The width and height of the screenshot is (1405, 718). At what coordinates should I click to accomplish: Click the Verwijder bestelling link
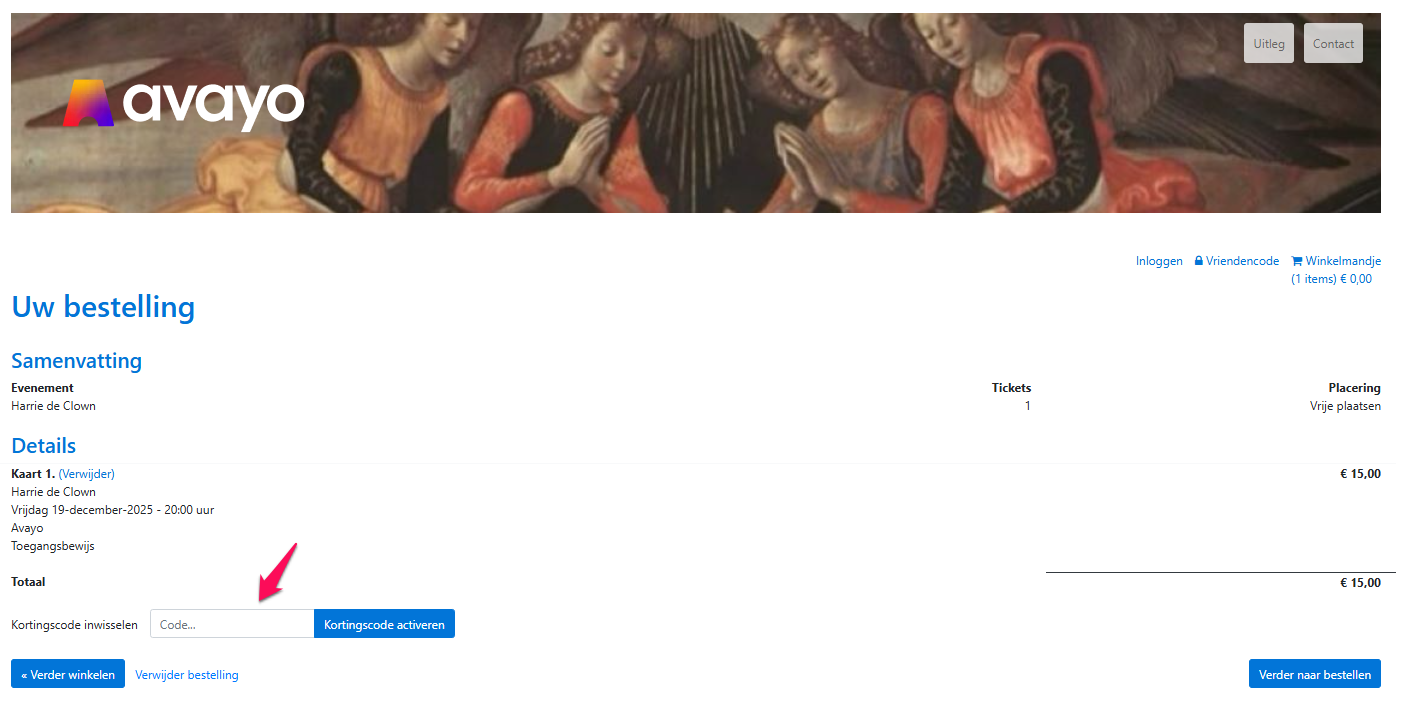pyautogui.click(x=187, y=675)
